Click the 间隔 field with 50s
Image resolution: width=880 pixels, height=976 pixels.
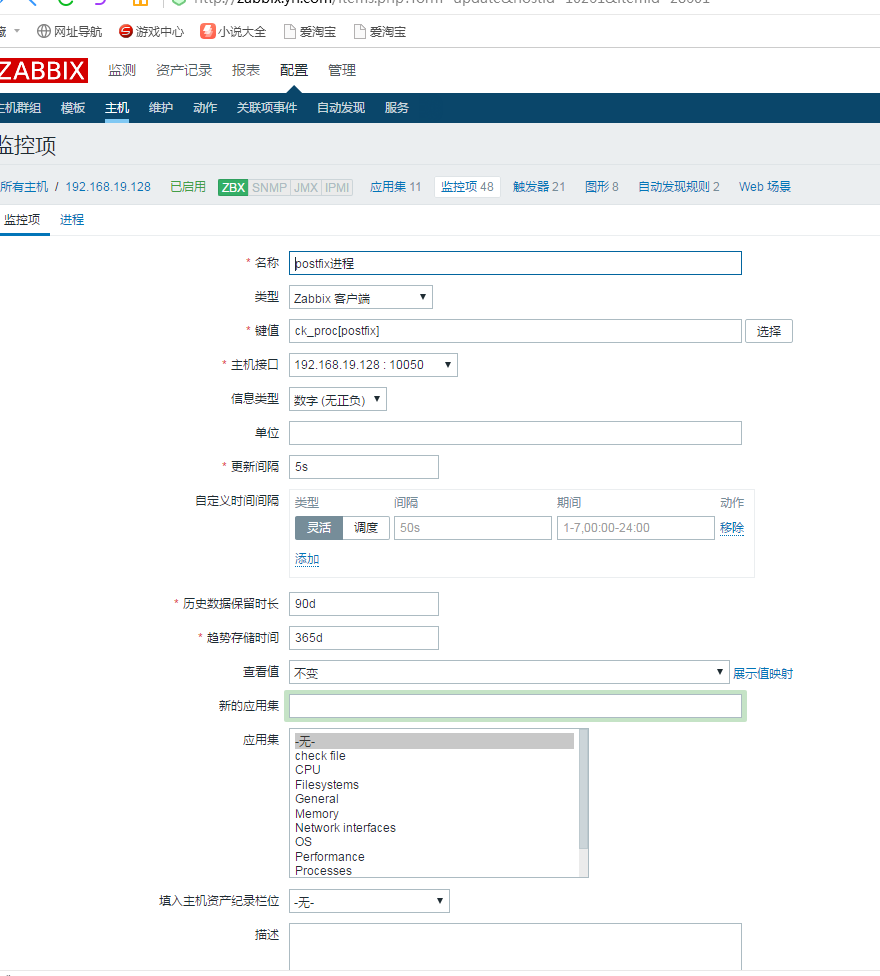click(x=473, y=528)
